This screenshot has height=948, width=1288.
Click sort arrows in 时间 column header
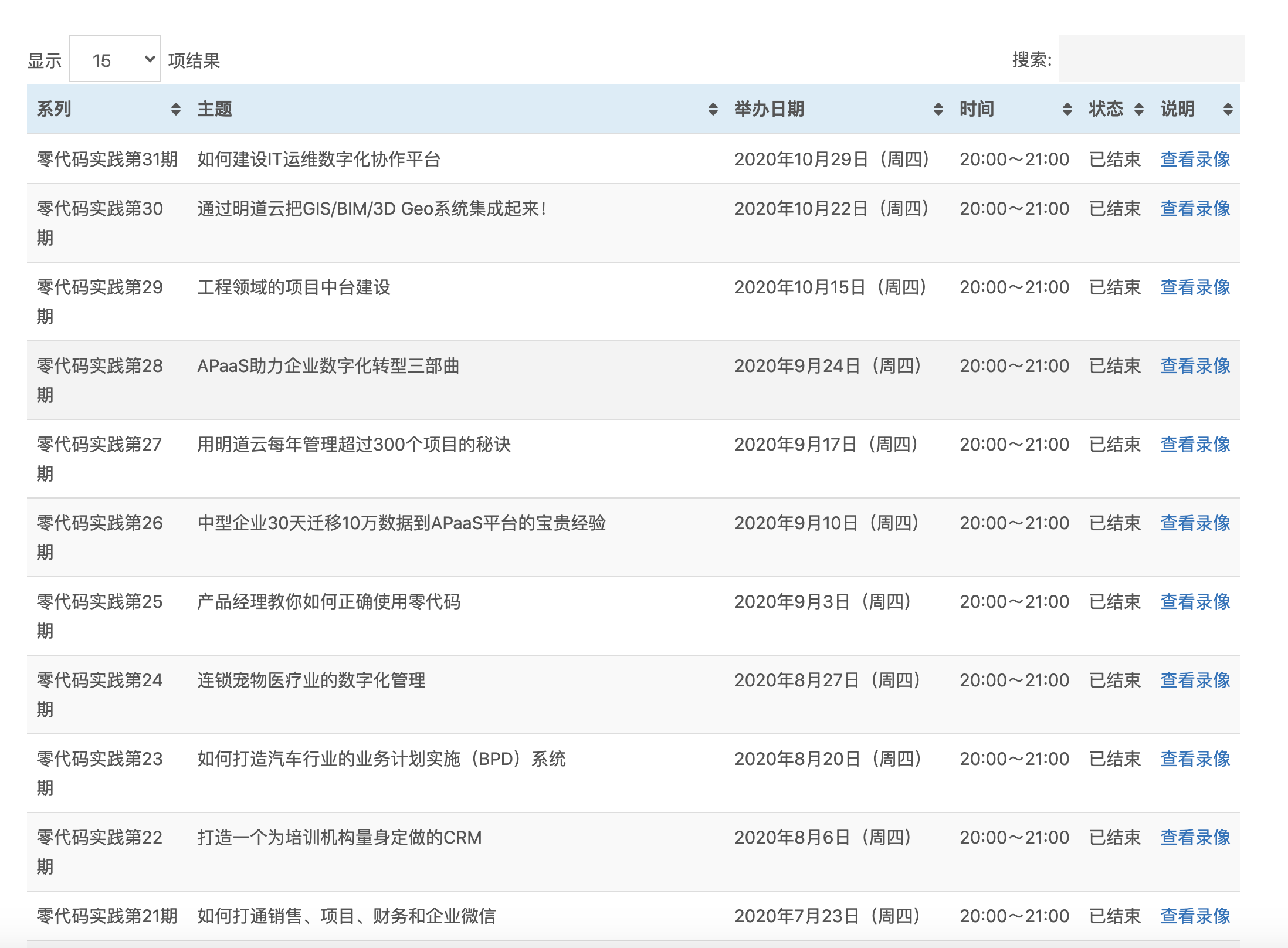pos(1067,109)
